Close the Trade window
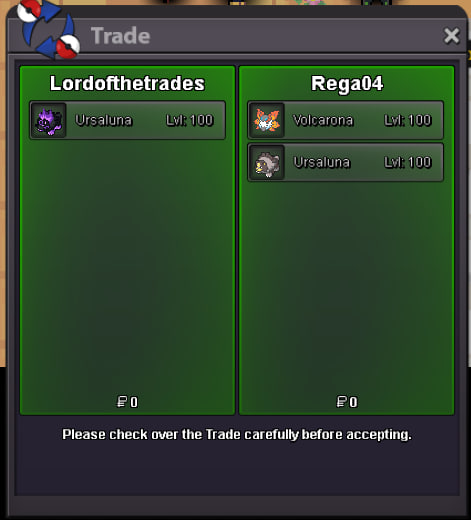This screenshot has width=471, height=520. 452,36
